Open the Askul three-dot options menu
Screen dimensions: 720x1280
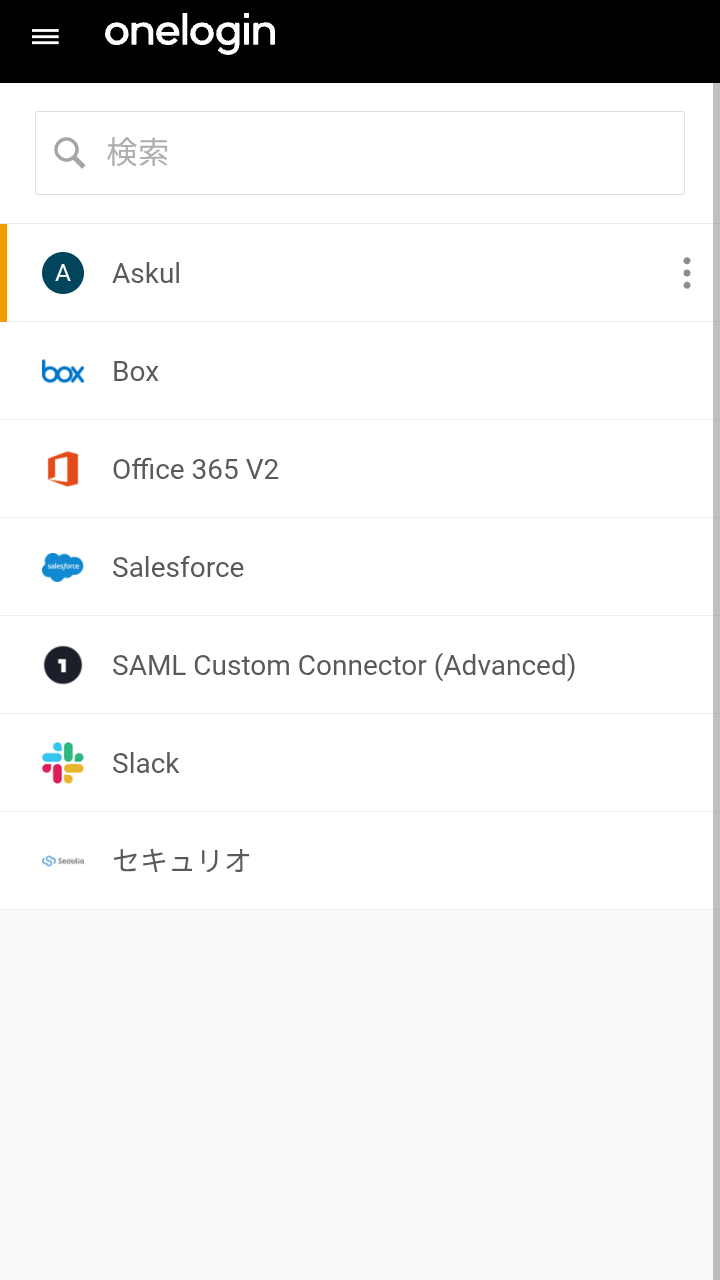pos(687,273)
